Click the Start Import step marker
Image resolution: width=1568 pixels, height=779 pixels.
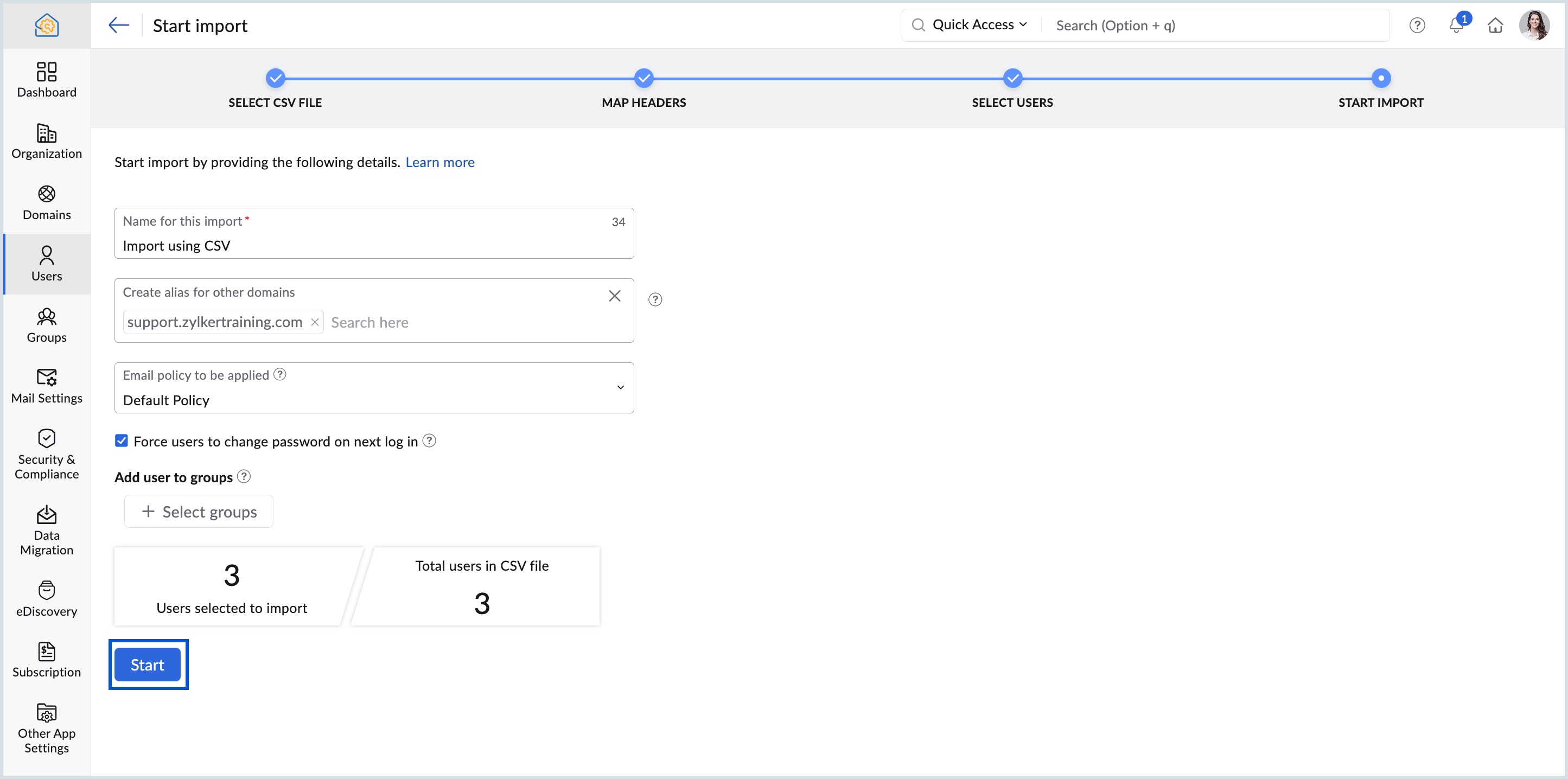coord(1380,79)
